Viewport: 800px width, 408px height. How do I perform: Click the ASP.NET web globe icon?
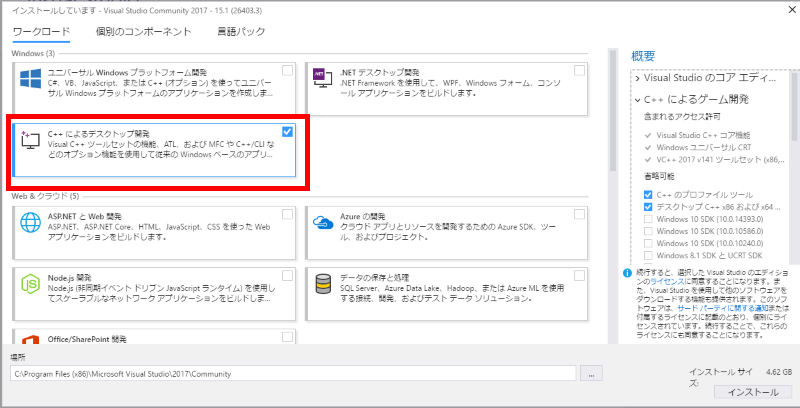pos(30,223)
